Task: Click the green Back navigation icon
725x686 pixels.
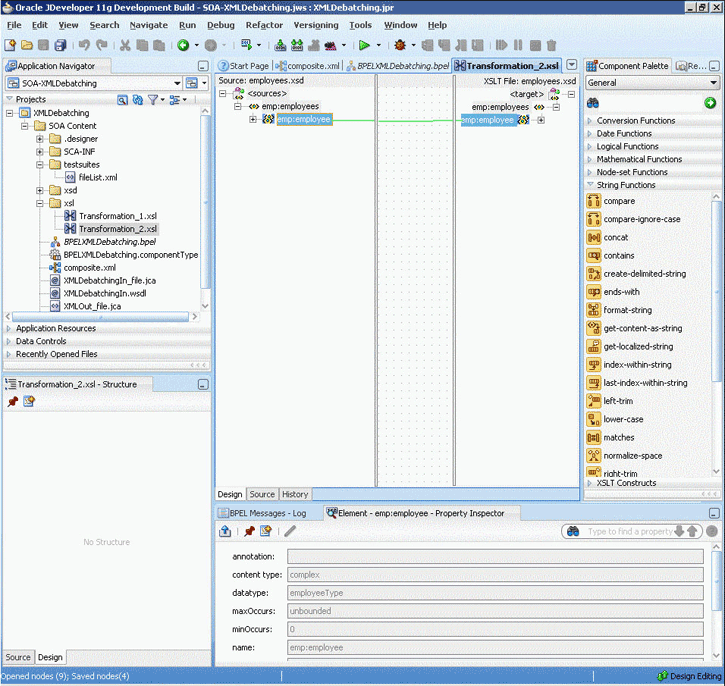Action: coord(183,45)
